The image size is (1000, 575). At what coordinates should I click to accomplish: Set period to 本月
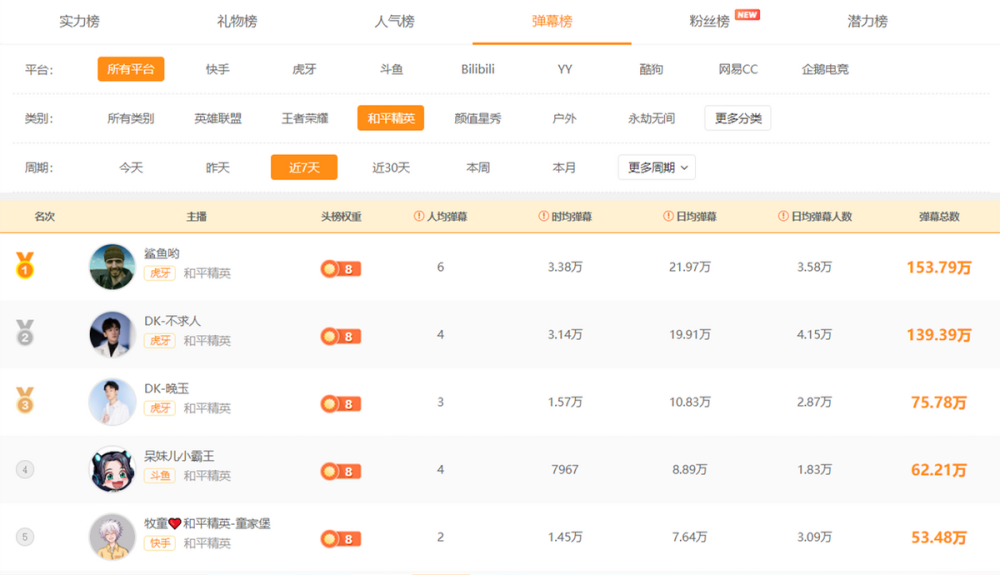[564, 168]
